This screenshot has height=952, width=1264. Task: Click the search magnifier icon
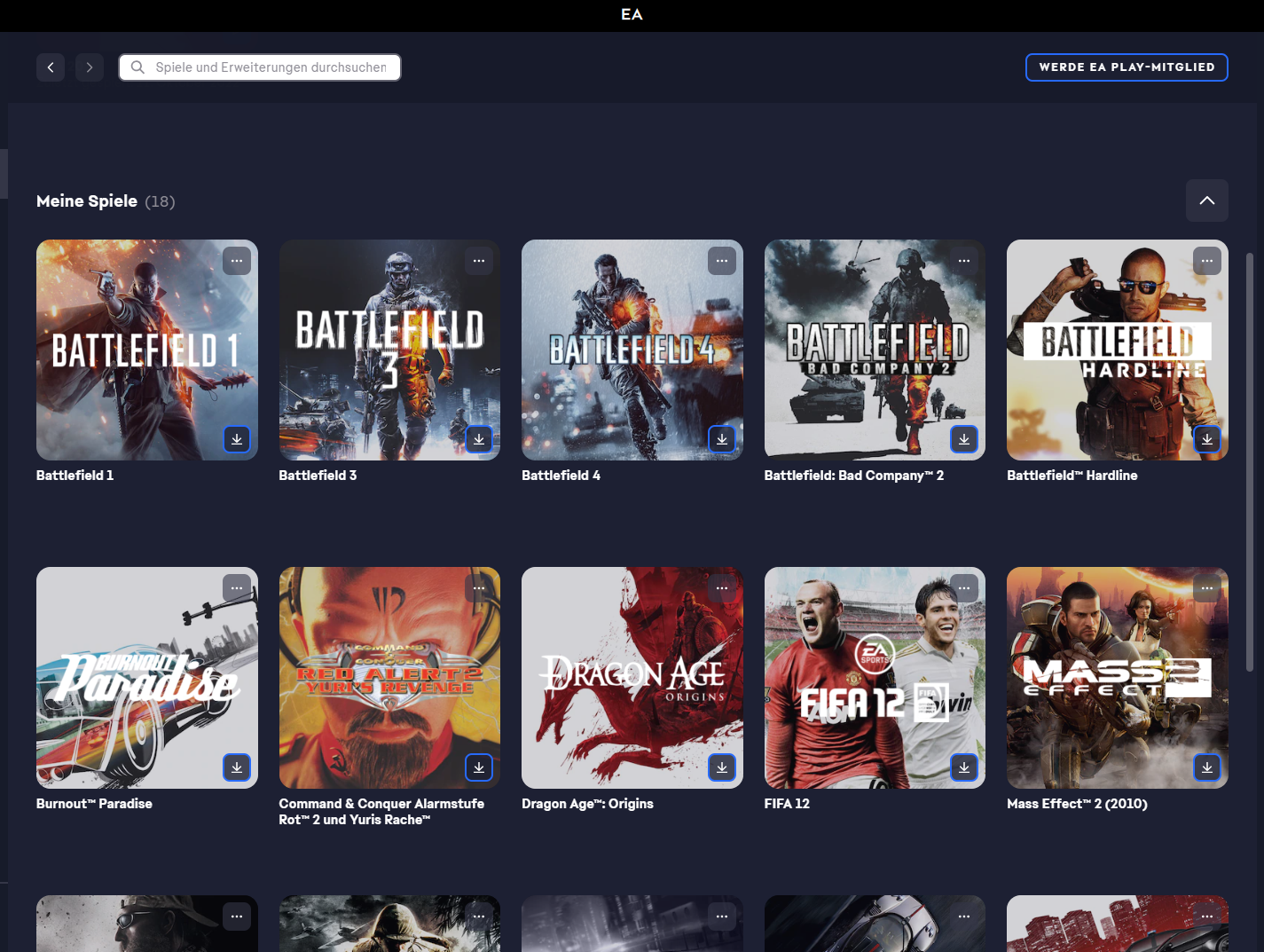pos(137,67)
